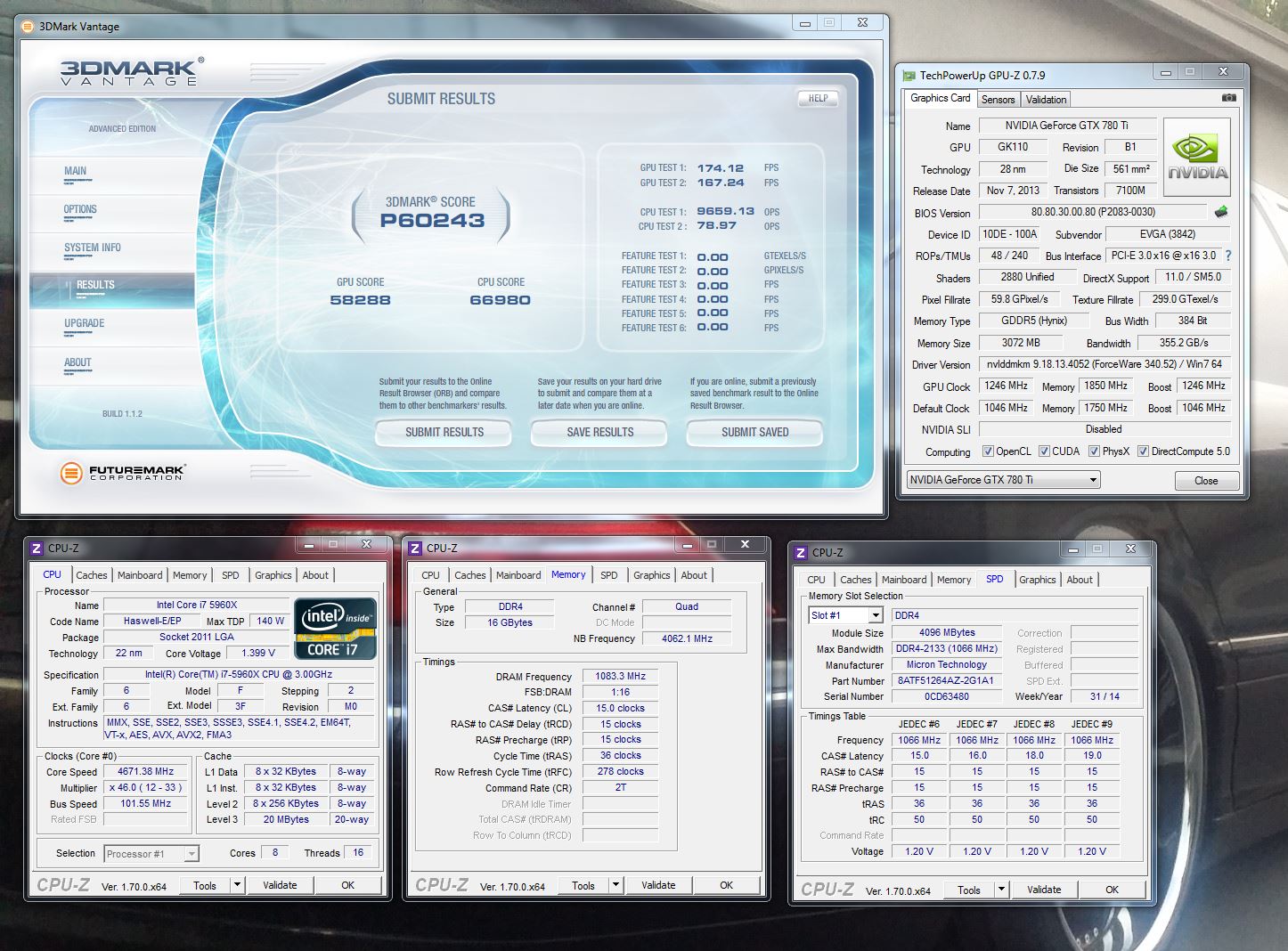Expand Tools arrow in CPU tab CPU-Z window
Viewport: 1288px width, 951px height.
(x=237, y=885)
